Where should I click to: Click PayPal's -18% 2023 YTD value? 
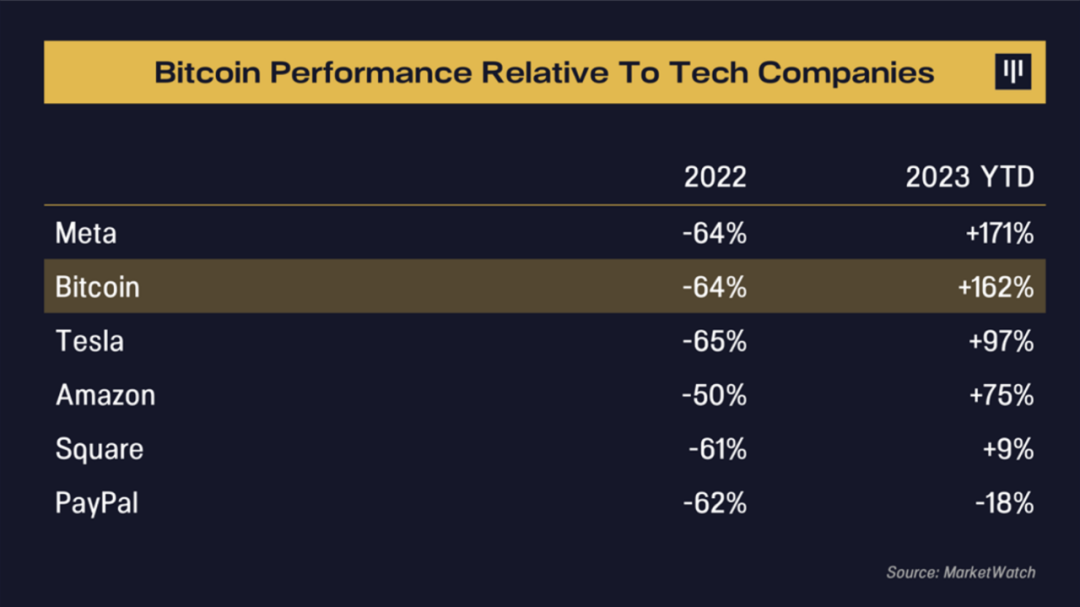point(1004,502)
